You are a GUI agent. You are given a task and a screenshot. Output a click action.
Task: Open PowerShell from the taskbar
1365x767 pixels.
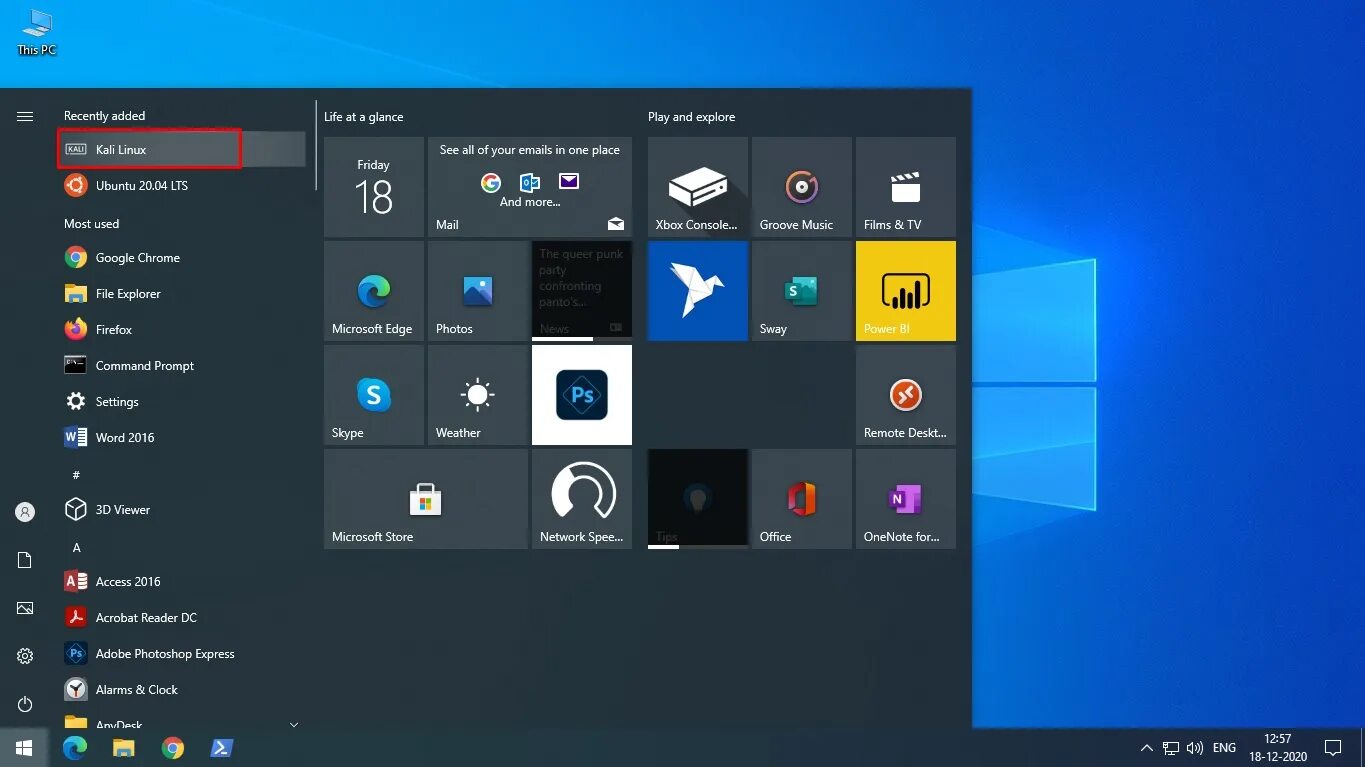coord(221,747)
